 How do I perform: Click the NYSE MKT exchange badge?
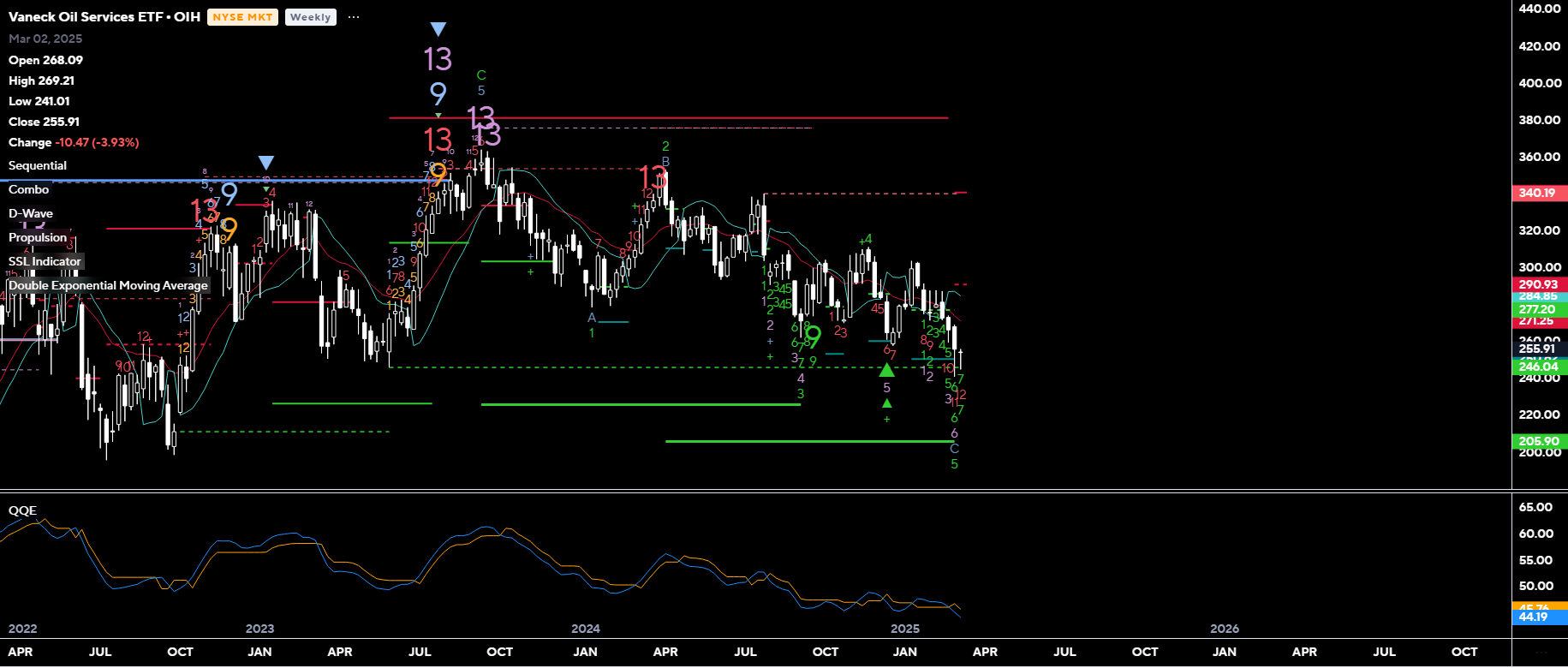(242, 17)
